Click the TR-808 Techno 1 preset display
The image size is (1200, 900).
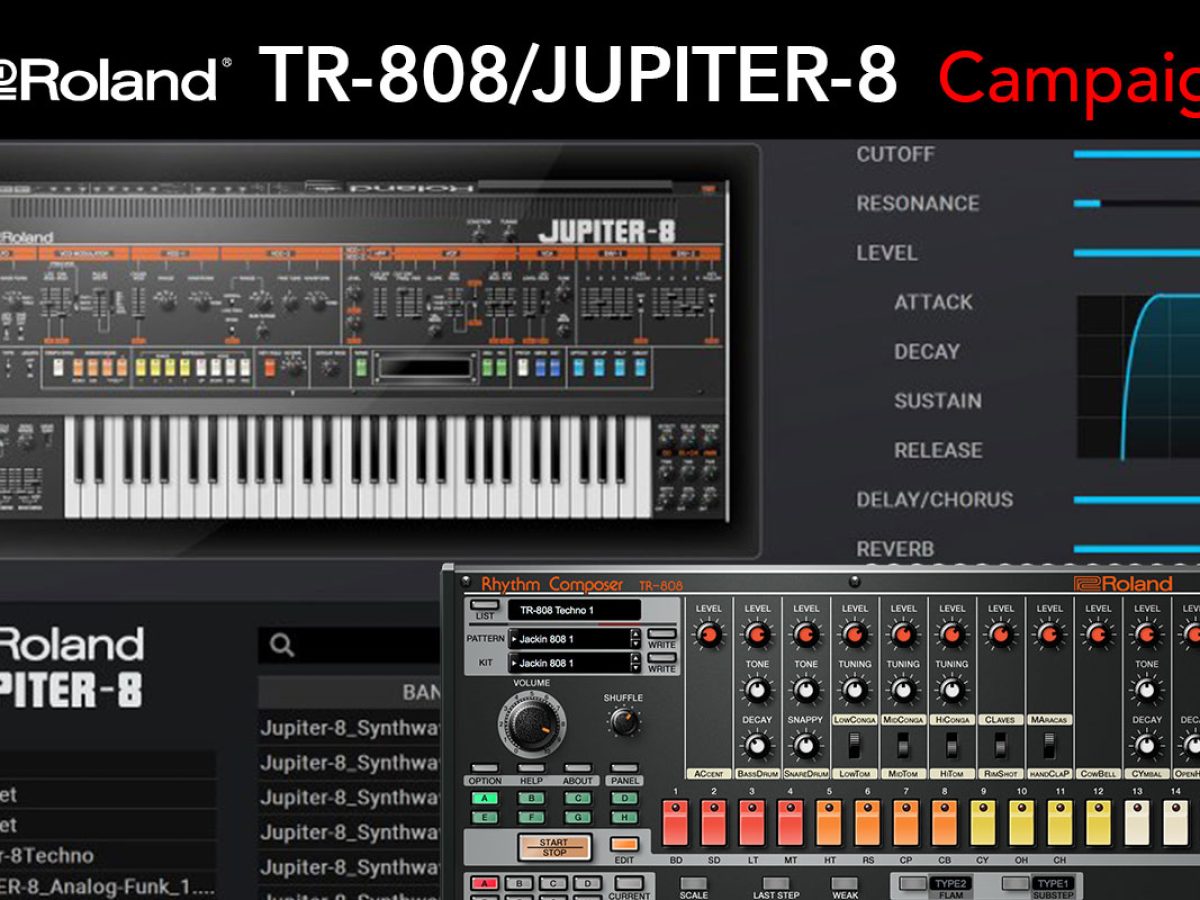574,610
